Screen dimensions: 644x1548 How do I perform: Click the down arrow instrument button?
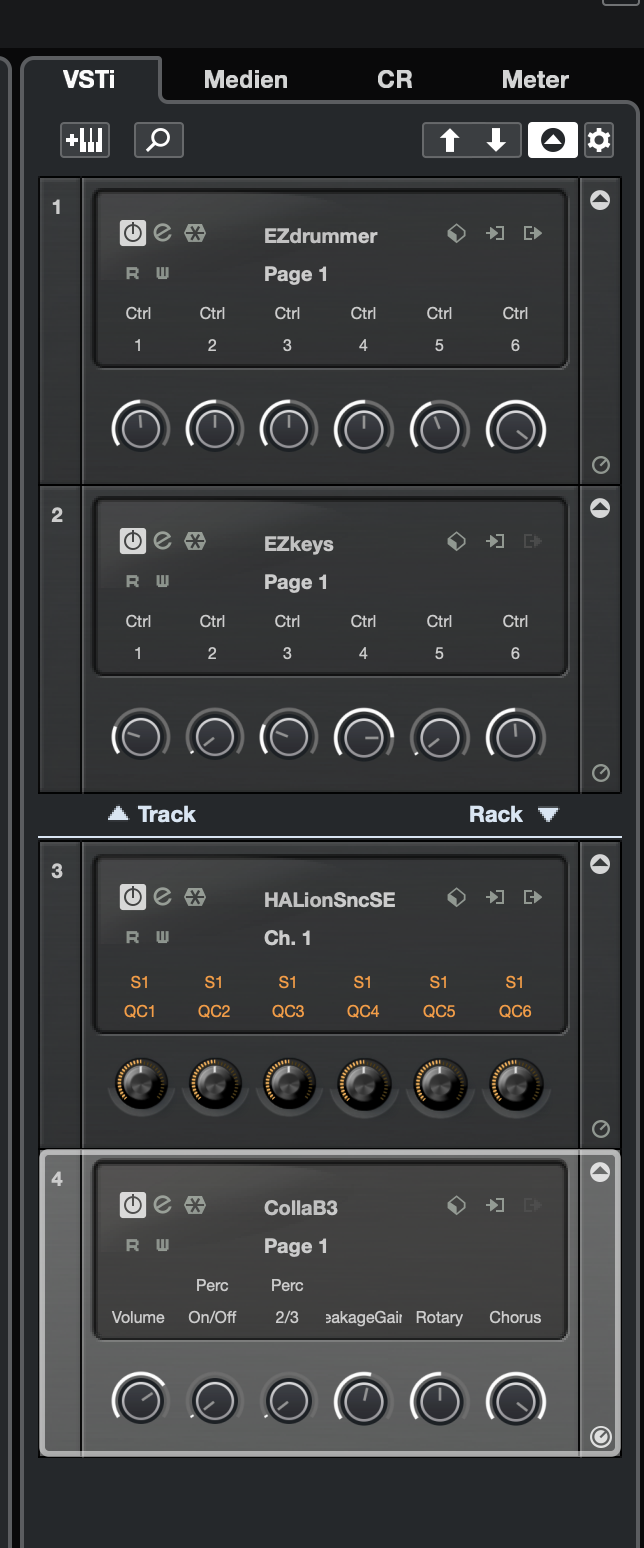tap(497, 140)
